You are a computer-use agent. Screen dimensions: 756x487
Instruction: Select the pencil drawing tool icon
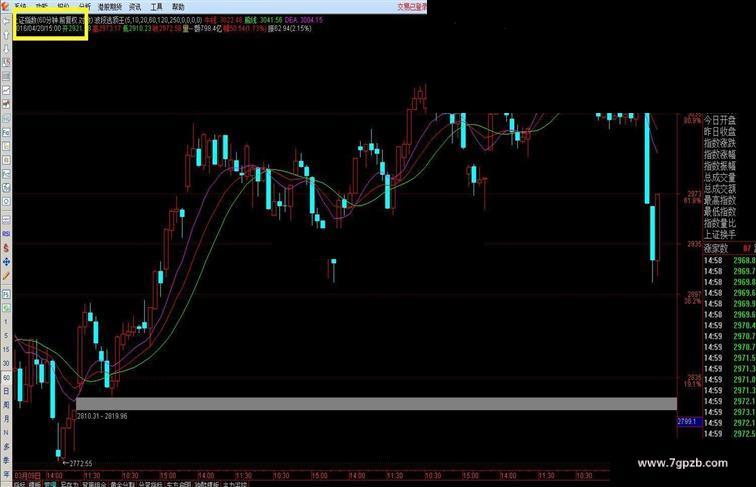pyautogui.click(x=6, y=276)
